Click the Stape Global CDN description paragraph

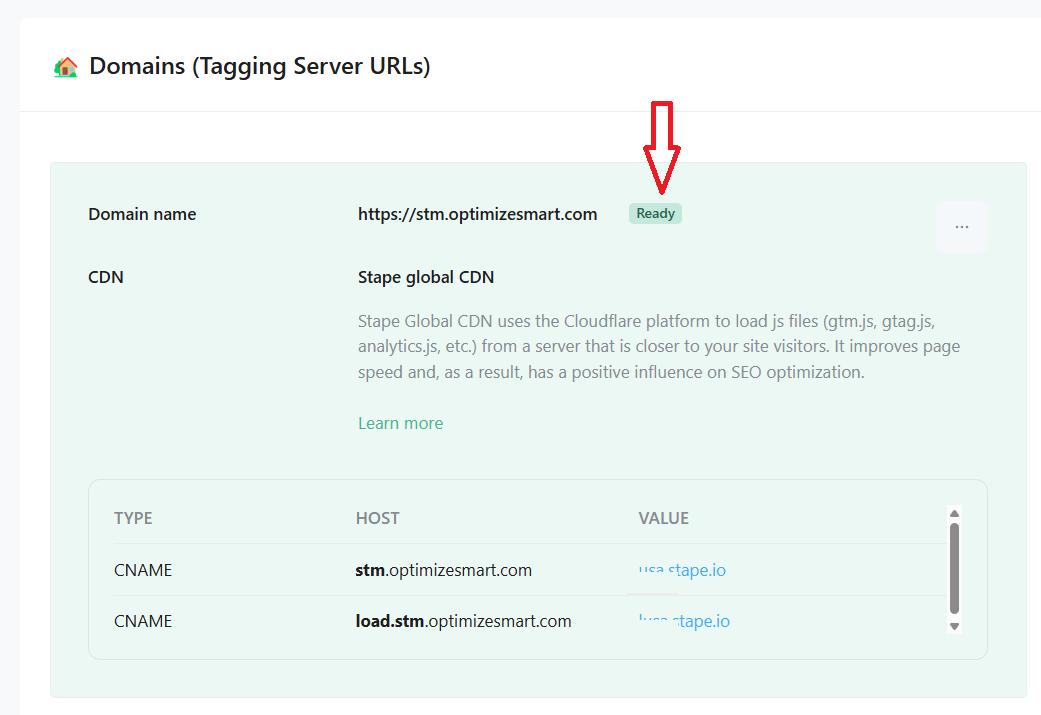pos(659,347)
